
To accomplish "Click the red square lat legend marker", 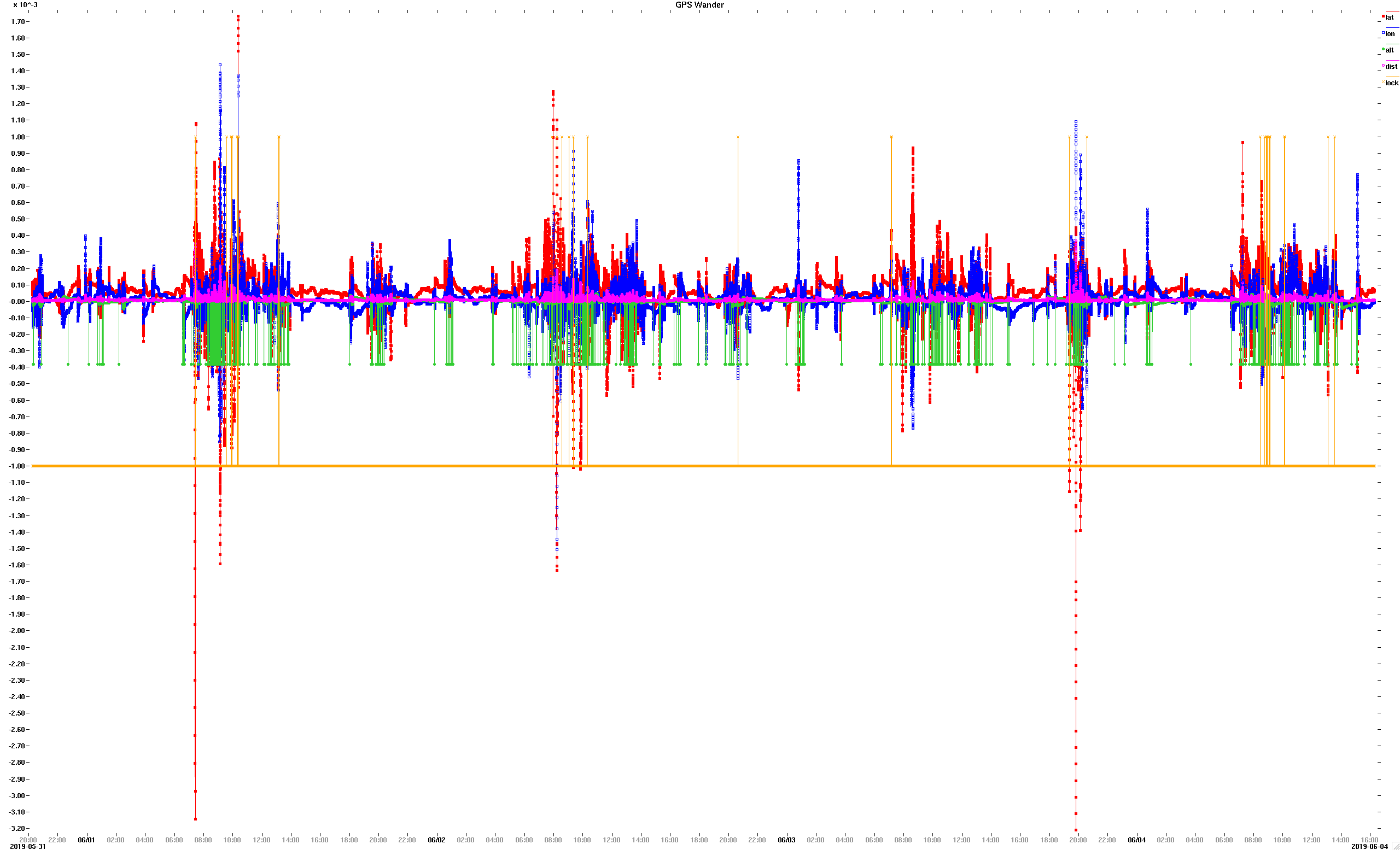I will [x=1384, y=16].
